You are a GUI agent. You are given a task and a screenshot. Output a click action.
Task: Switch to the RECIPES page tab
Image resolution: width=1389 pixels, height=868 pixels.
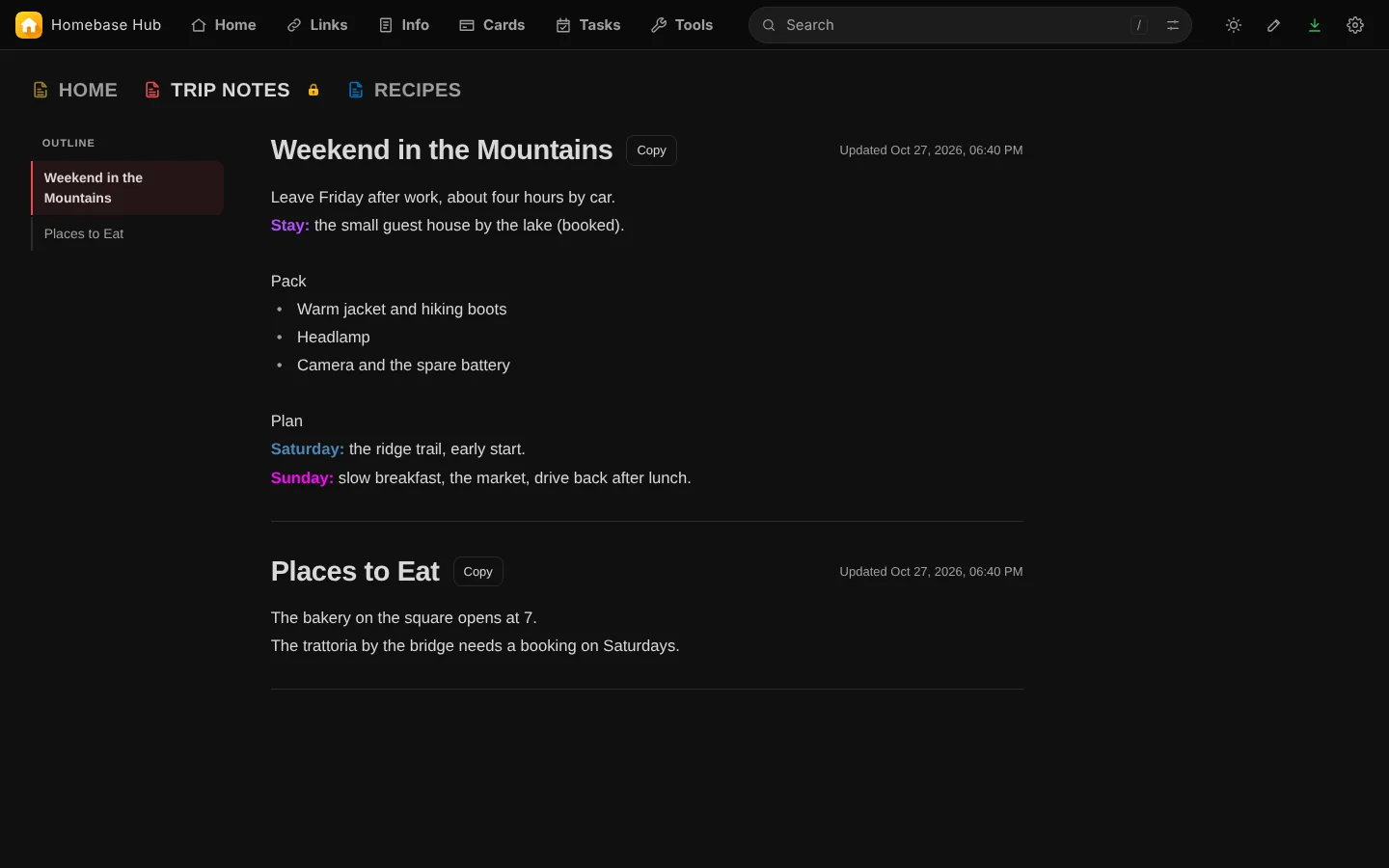tap(405, 90)
